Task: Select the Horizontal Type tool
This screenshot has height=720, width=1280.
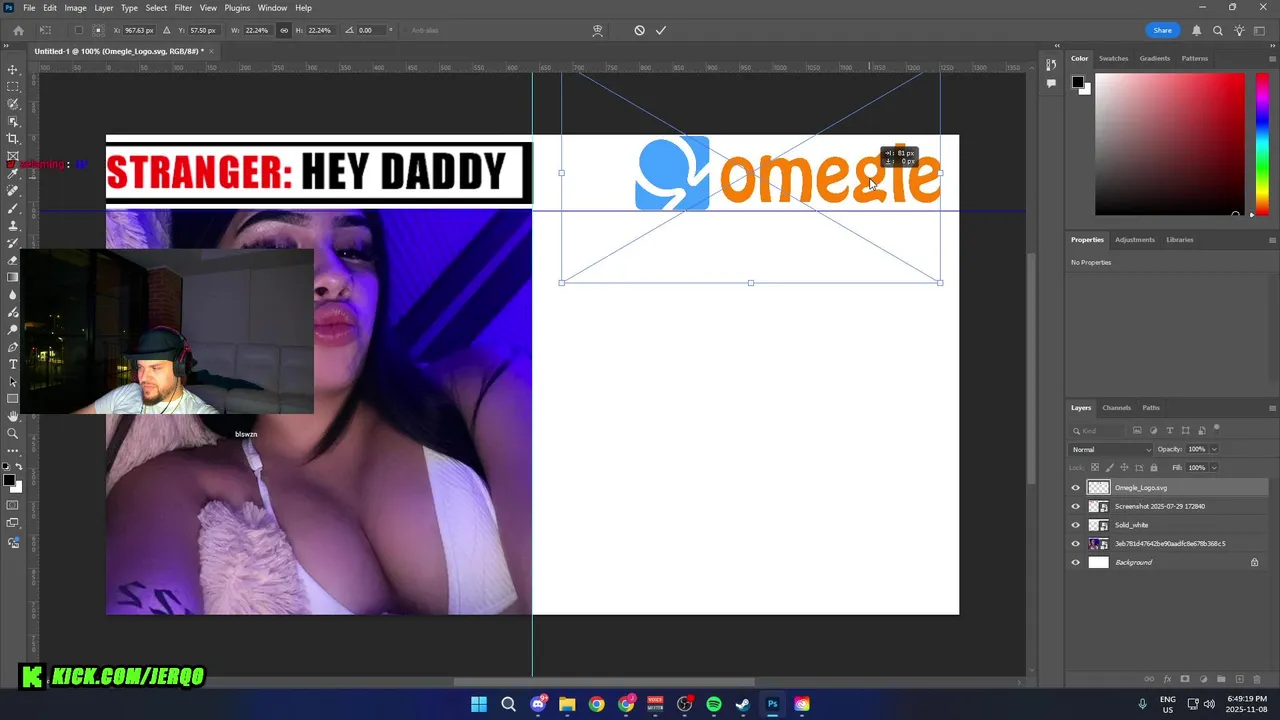Action: coord(13,364)
